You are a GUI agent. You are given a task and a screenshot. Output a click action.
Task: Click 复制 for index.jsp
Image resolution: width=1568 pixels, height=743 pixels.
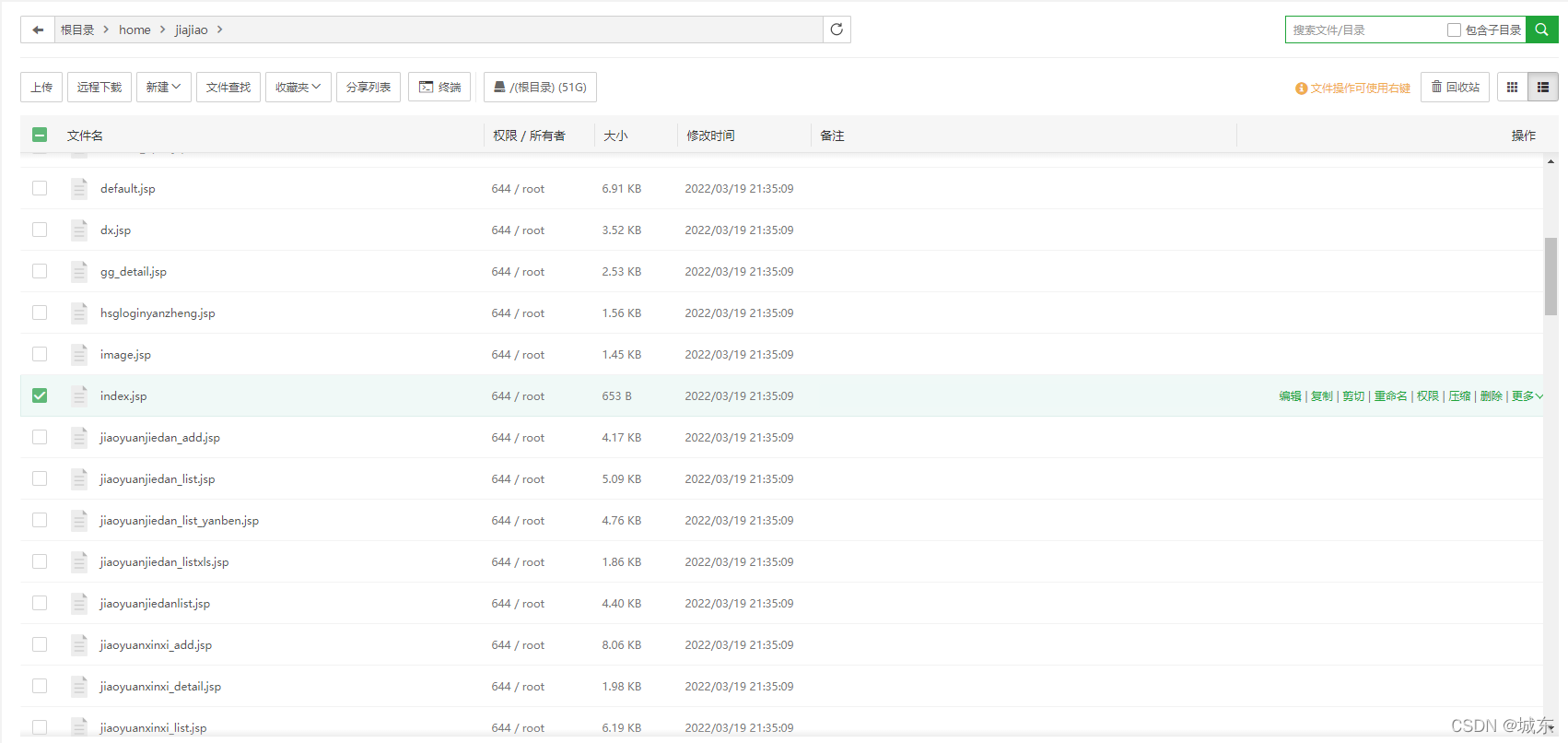(x=1322, y=396)
